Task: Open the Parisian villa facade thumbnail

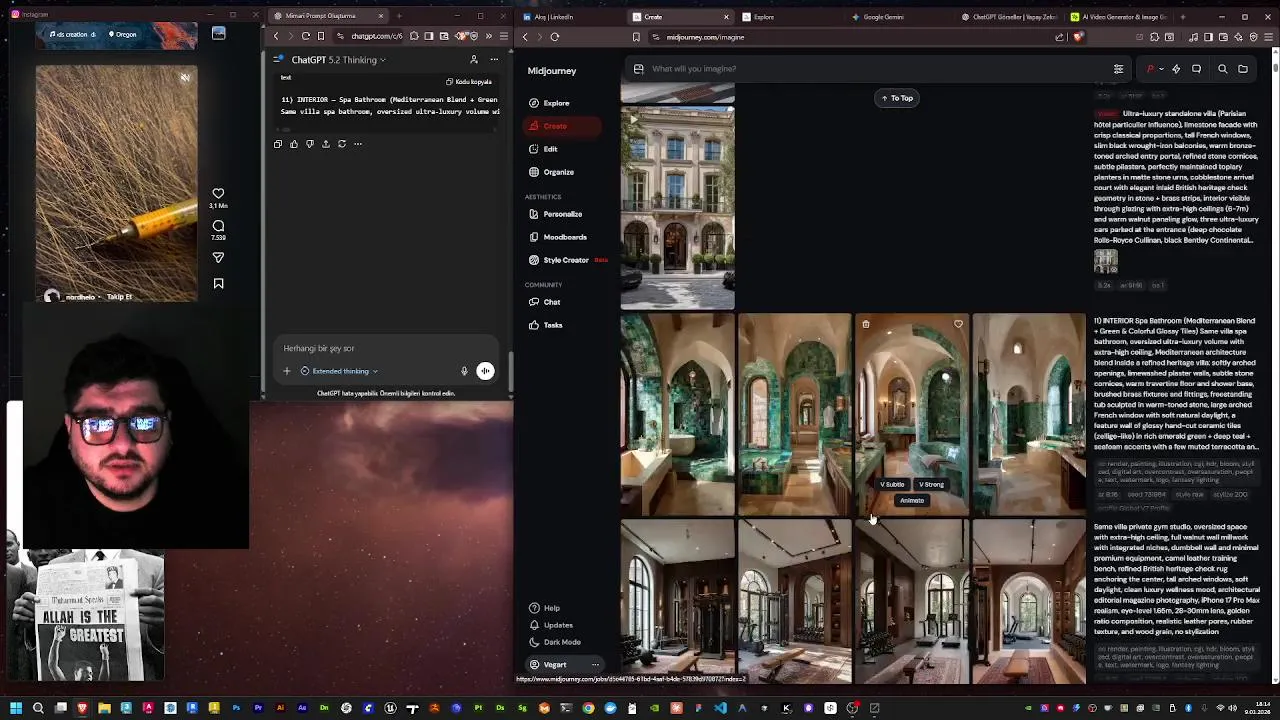Action: coord(677,207)
